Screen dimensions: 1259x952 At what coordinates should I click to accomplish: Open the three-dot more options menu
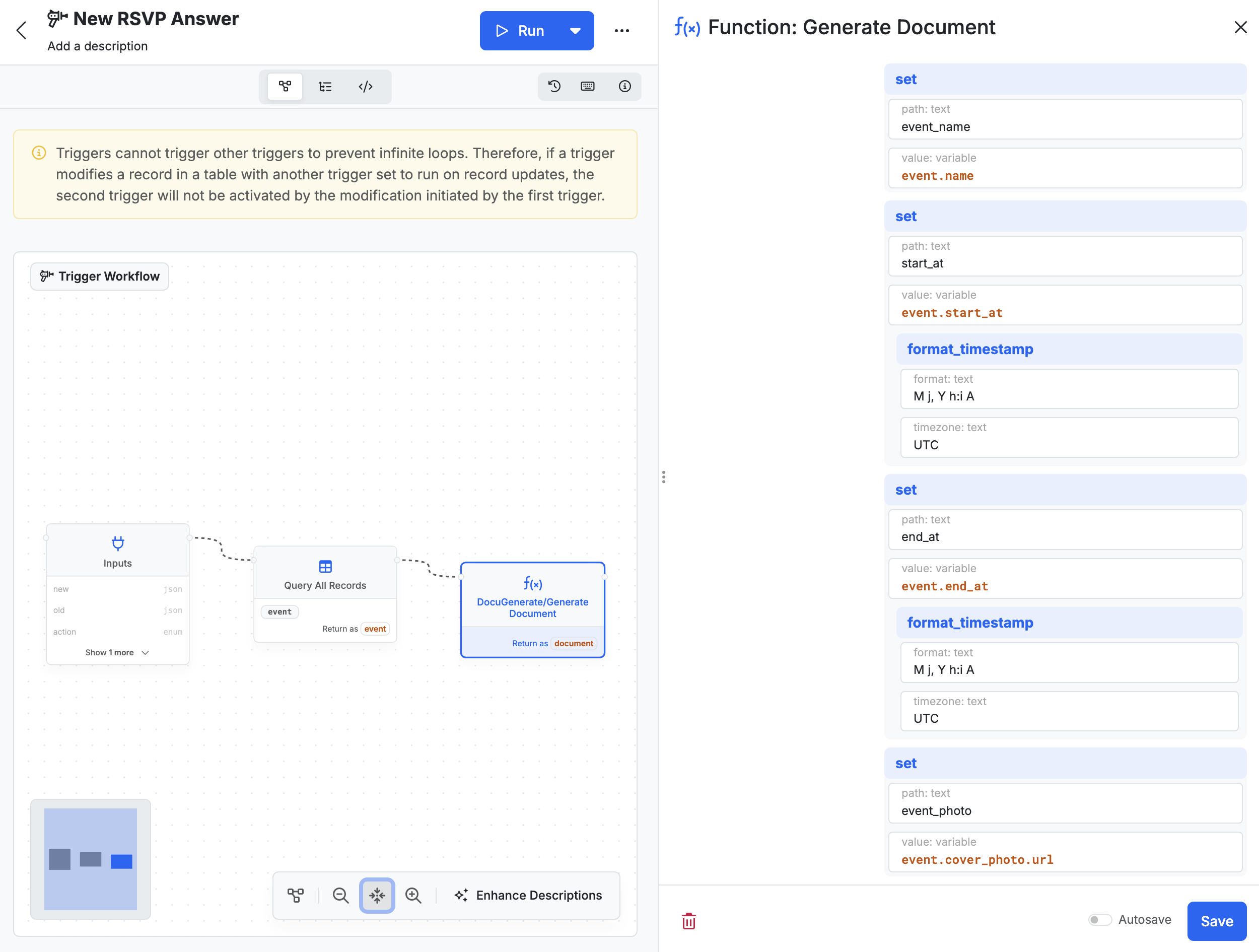pos(621,31)
